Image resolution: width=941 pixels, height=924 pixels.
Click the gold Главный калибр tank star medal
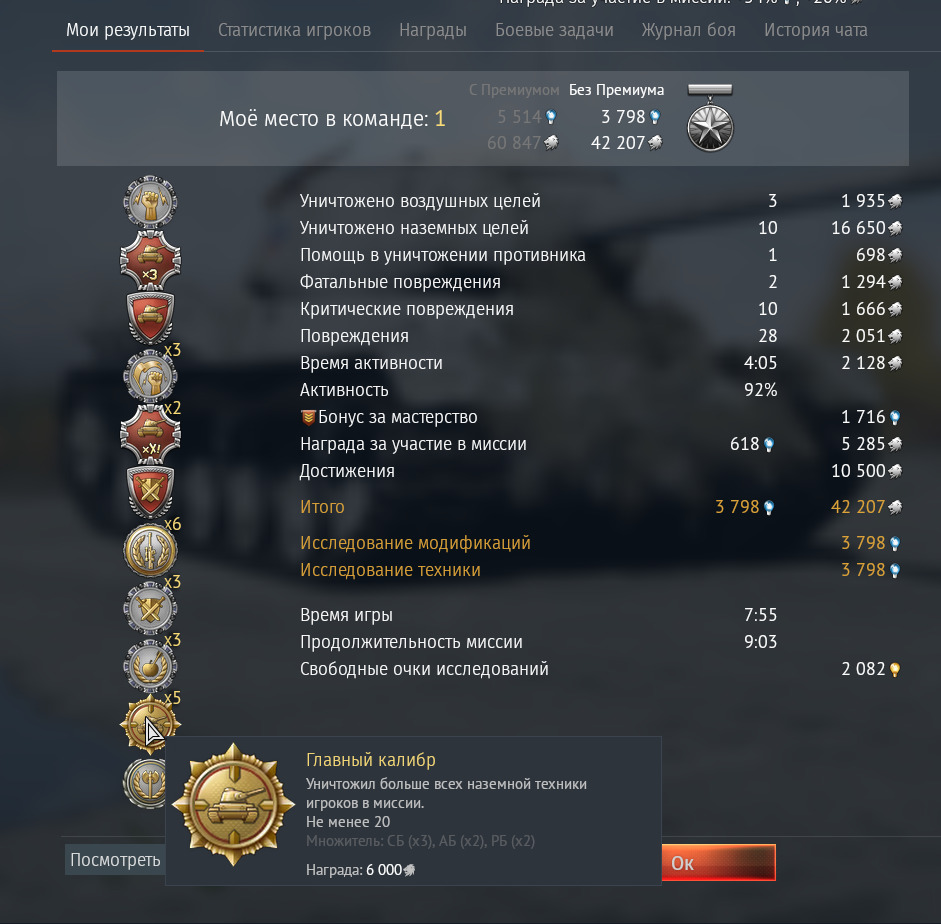tap(150, 724)
